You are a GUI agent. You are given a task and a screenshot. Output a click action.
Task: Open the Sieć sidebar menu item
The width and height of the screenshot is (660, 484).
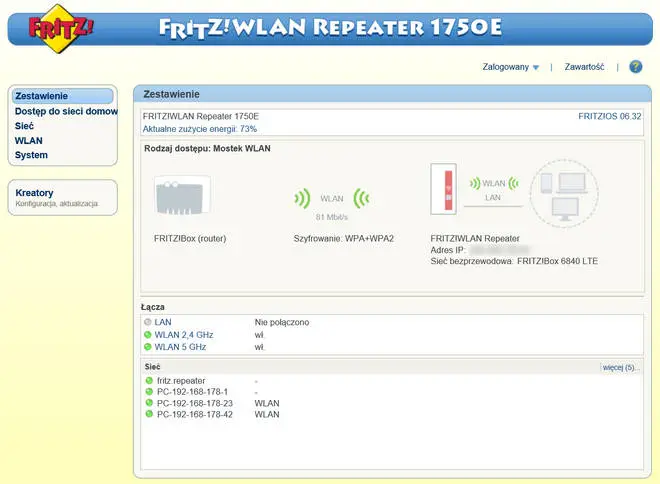point(24,126)
